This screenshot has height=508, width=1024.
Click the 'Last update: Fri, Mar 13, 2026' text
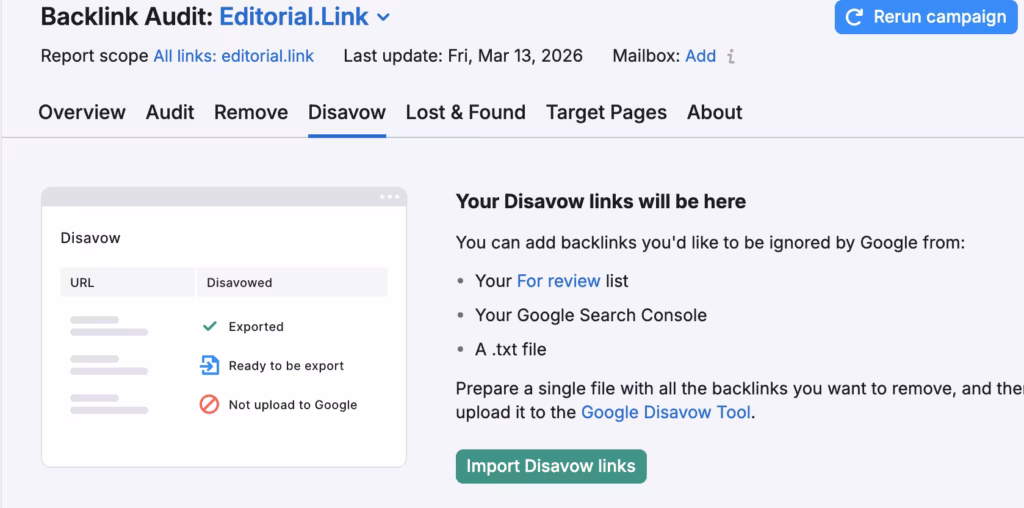tap(463, 56)
